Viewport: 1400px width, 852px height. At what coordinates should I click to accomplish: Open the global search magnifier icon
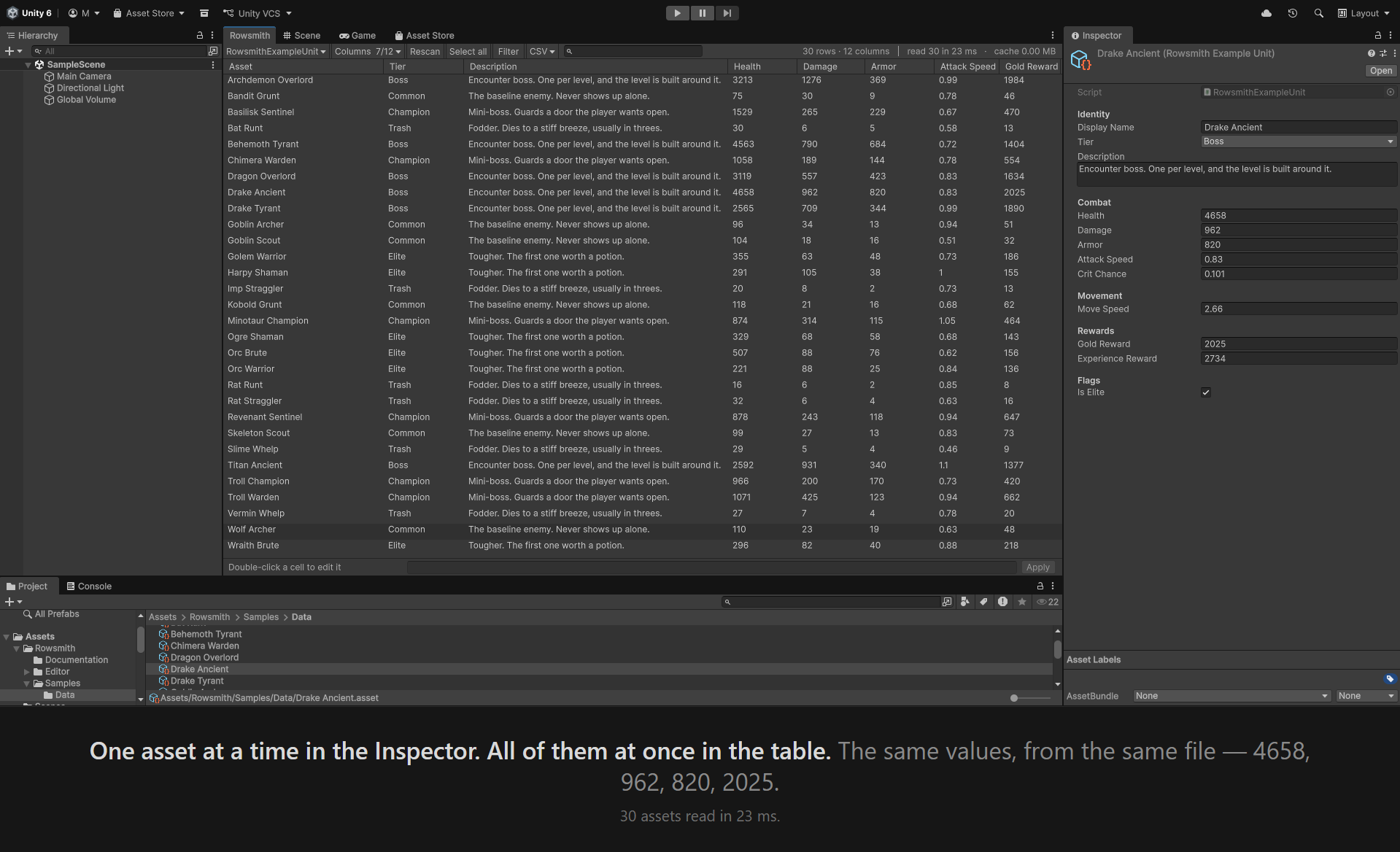coord(1318,13)
